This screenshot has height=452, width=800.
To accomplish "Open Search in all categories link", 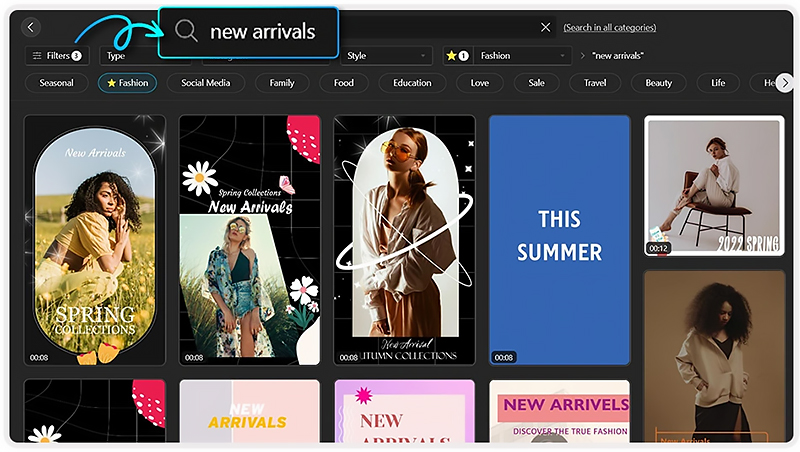I will tap(610, 28).
